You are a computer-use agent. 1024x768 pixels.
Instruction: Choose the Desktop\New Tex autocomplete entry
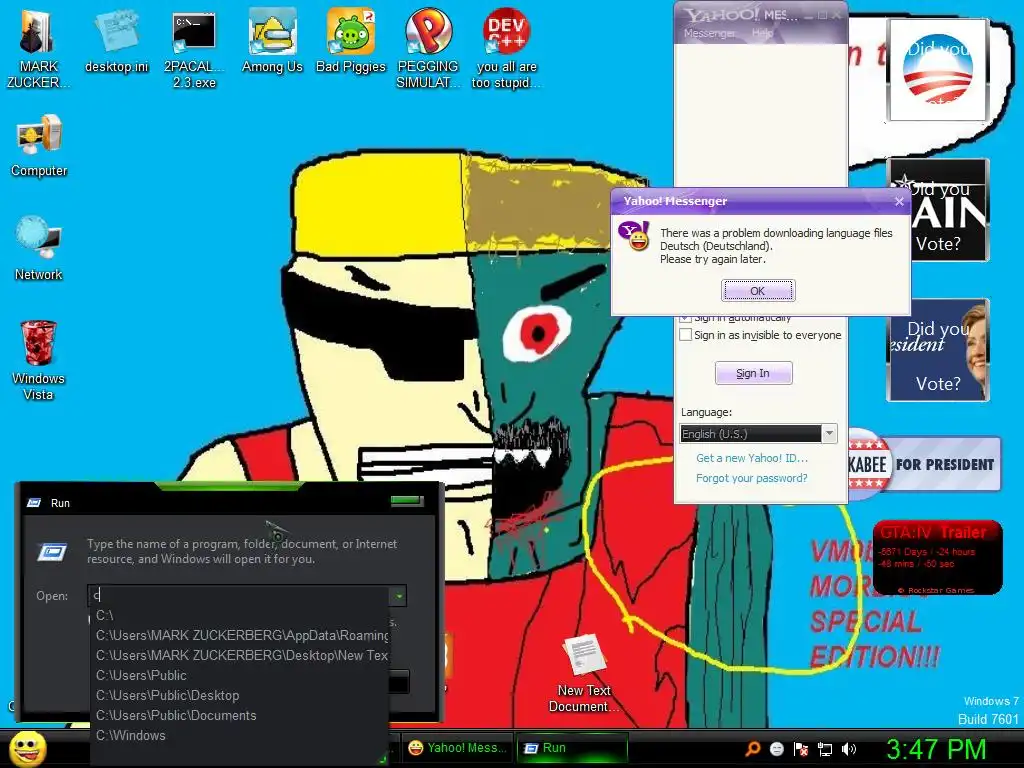click(x=240, y=655)
